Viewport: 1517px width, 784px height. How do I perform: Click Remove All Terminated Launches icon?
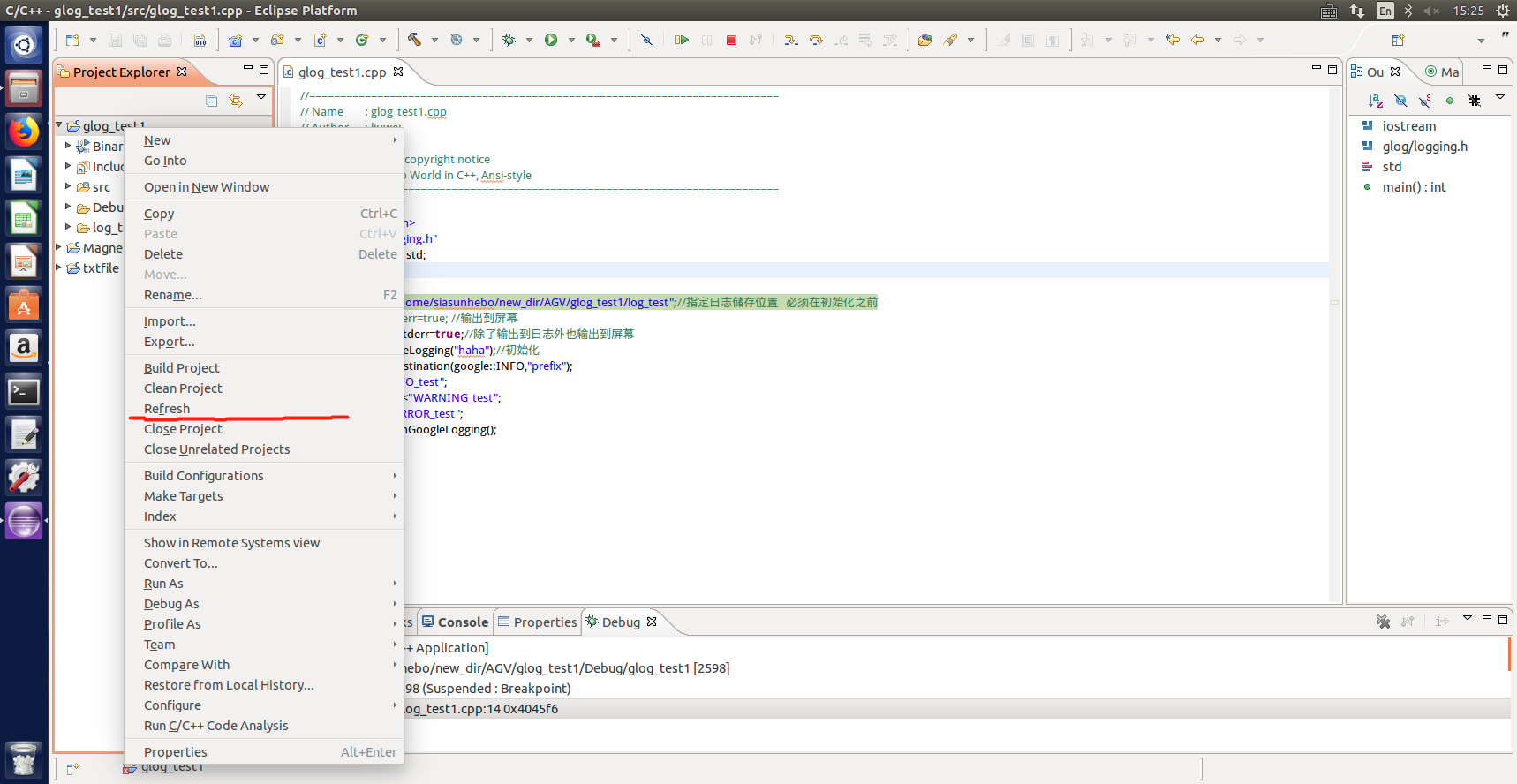click(1383, 622)
